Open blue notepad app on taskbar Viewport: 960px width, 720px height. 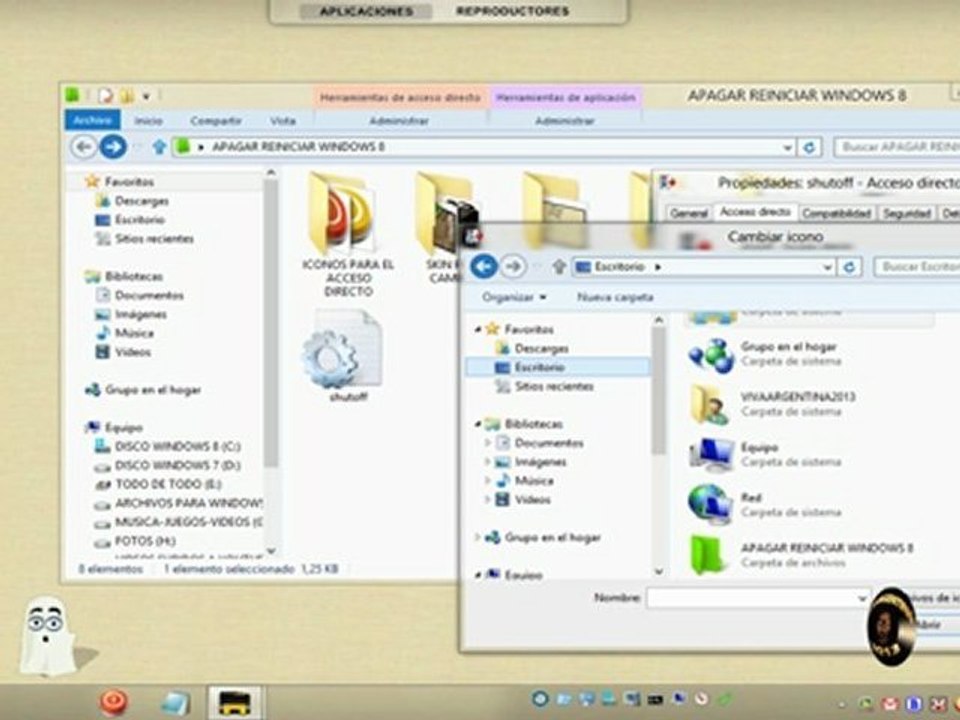coord(175,703)
